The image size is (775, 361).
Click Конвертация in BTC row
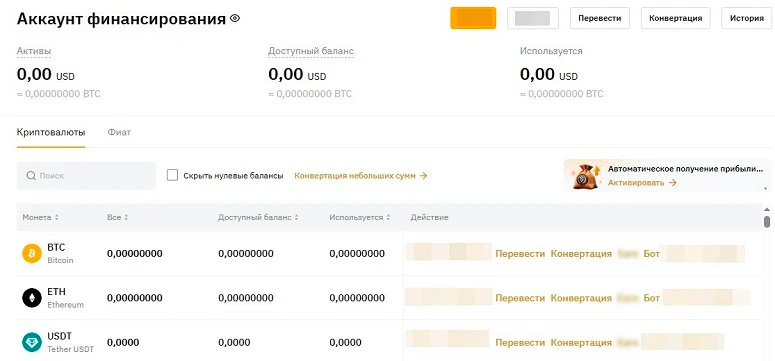[581, 254]
